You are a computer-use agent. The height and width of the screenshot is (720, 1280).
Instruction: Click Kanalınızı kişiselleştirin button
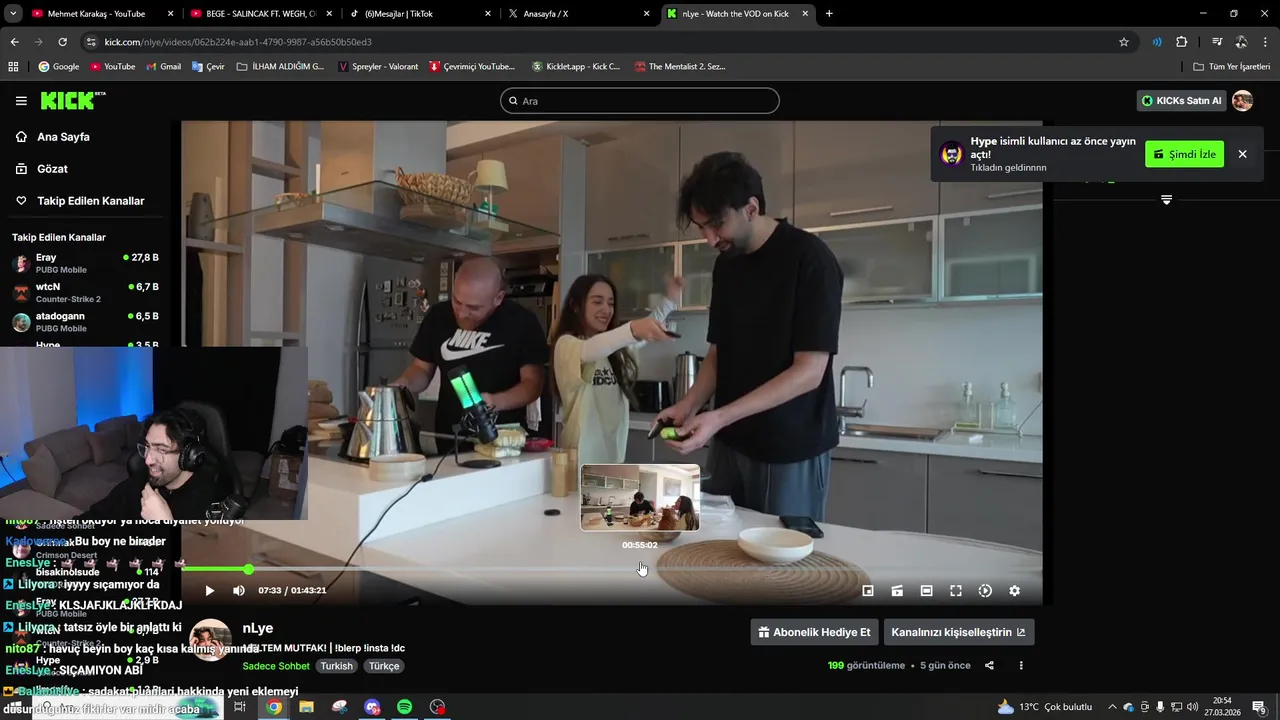coord(958,632)
